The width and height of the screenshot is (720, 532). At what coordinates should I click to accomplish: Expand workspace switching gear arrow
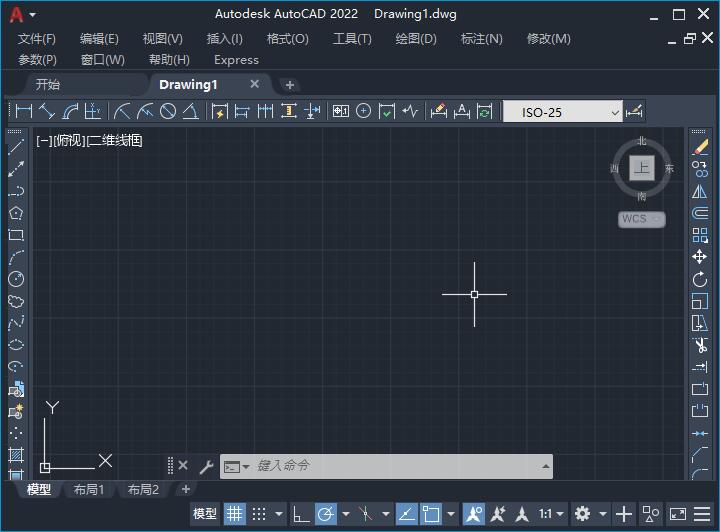tap(603, 514)
